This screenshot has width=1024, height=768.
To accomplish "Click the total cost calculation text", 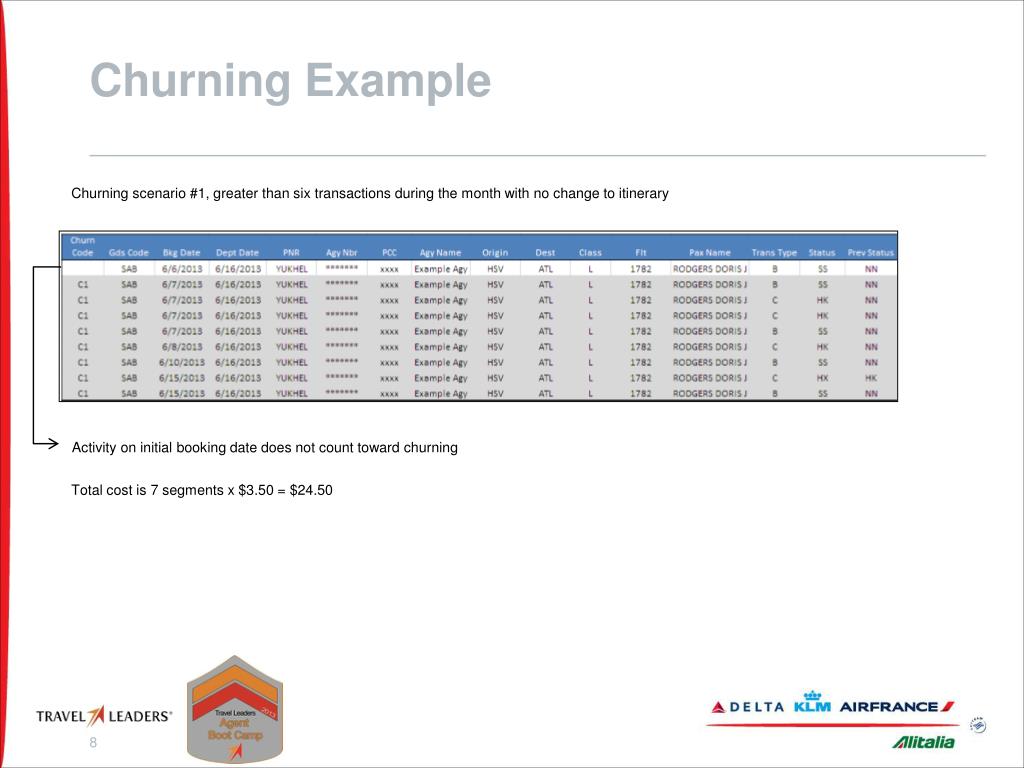I will (201, 490).
